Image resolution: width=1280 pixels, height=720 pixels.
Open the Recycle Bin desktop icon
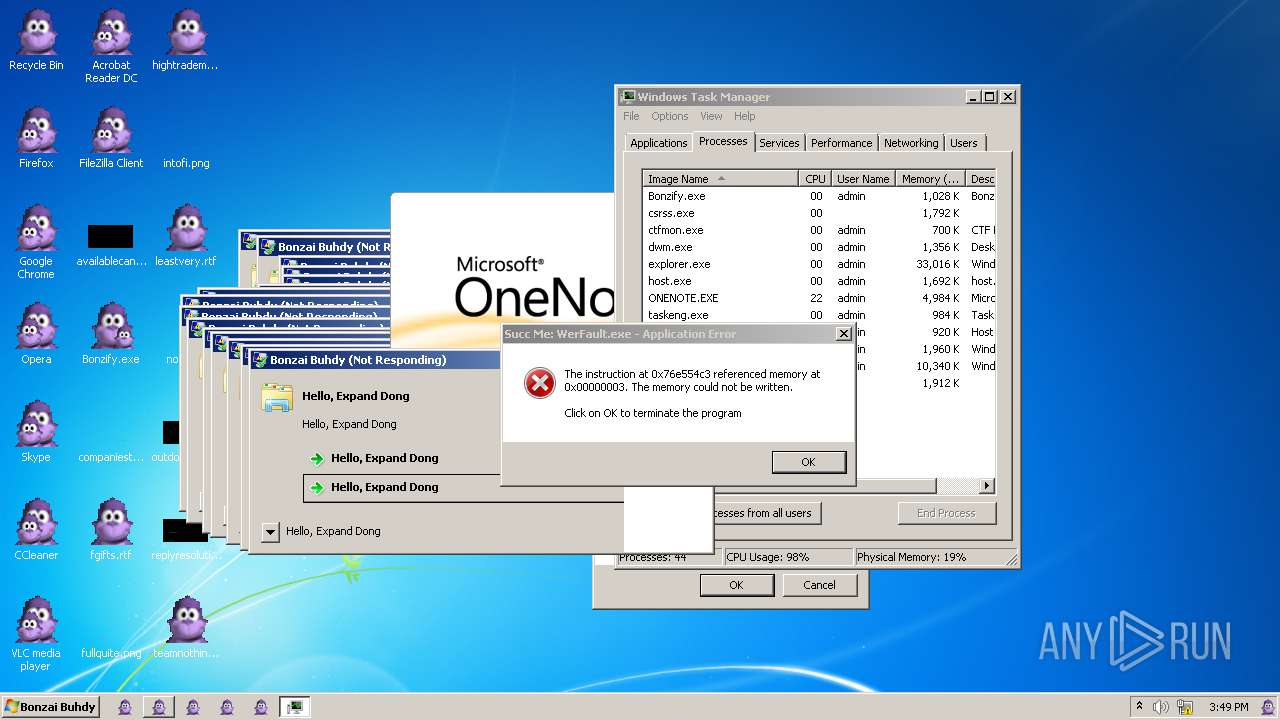[x=36, y=41]
